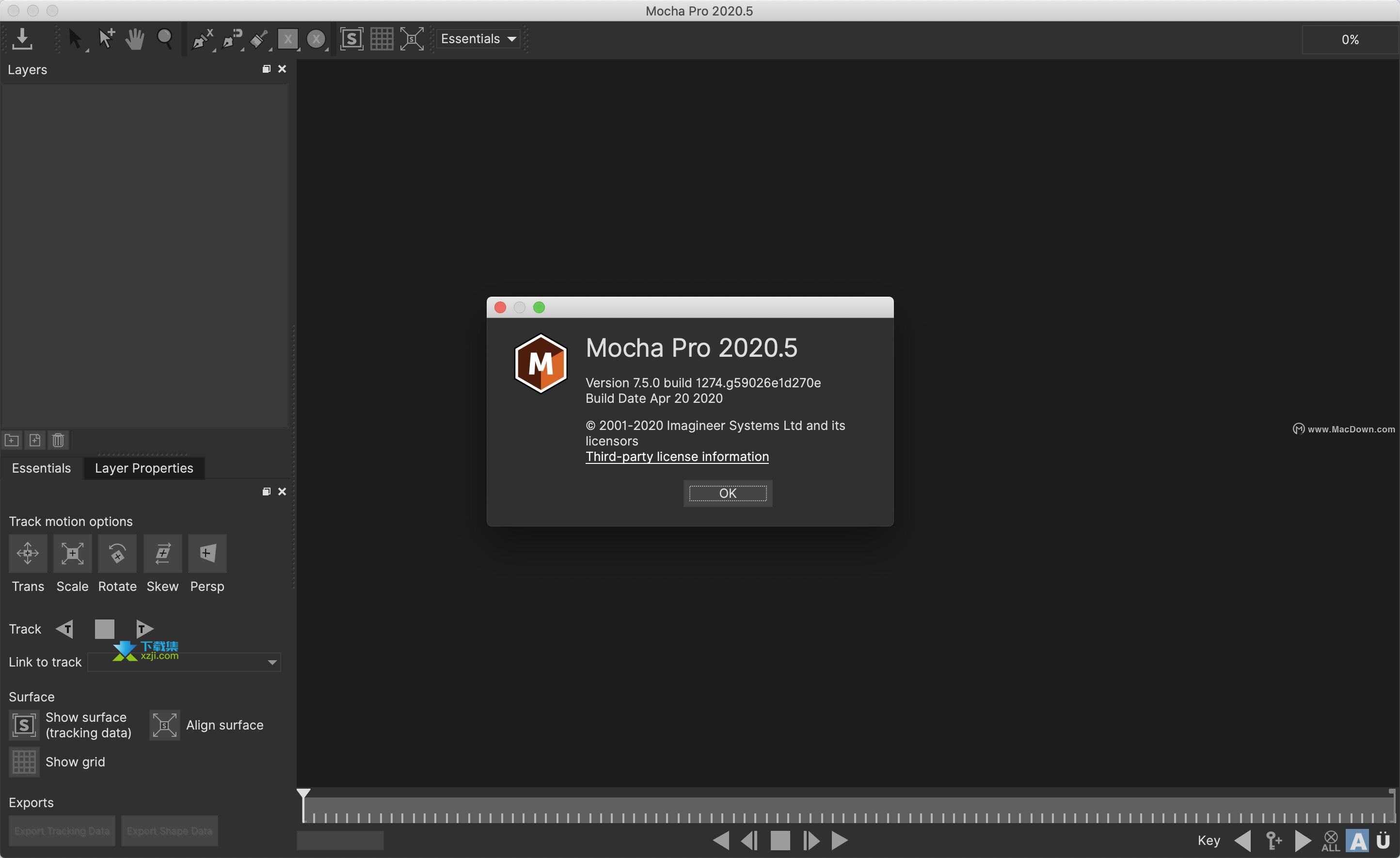Image resolution: width=1400 pixels, height=858 pixels.
Task: Select the Pan hand tool
Action: click(x=135, y=39)
